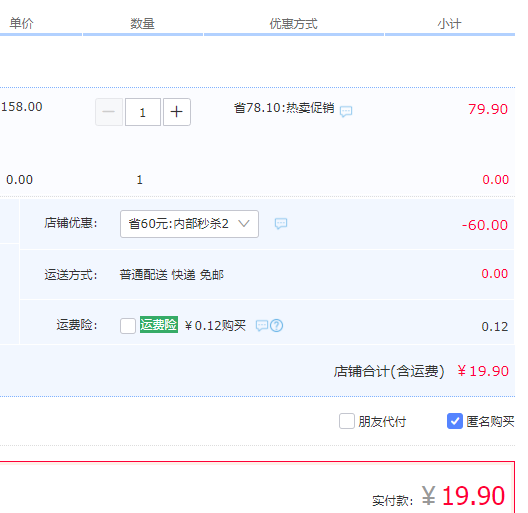The width and height of the screenshot is (528, 513).
Task: Click the 省78.10:热卖促销 discount text
Action: pyautogui.click(x=284, y=108)
